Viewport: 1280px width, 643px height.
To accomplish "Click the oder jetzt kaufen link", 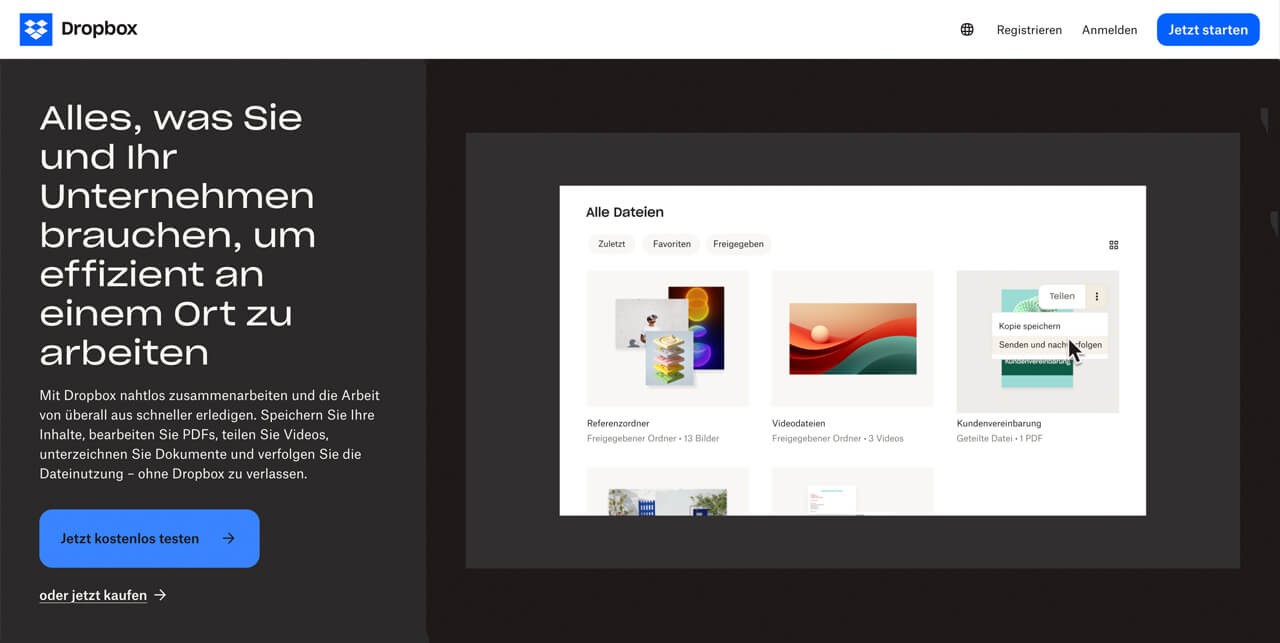I will pos(93,596).
